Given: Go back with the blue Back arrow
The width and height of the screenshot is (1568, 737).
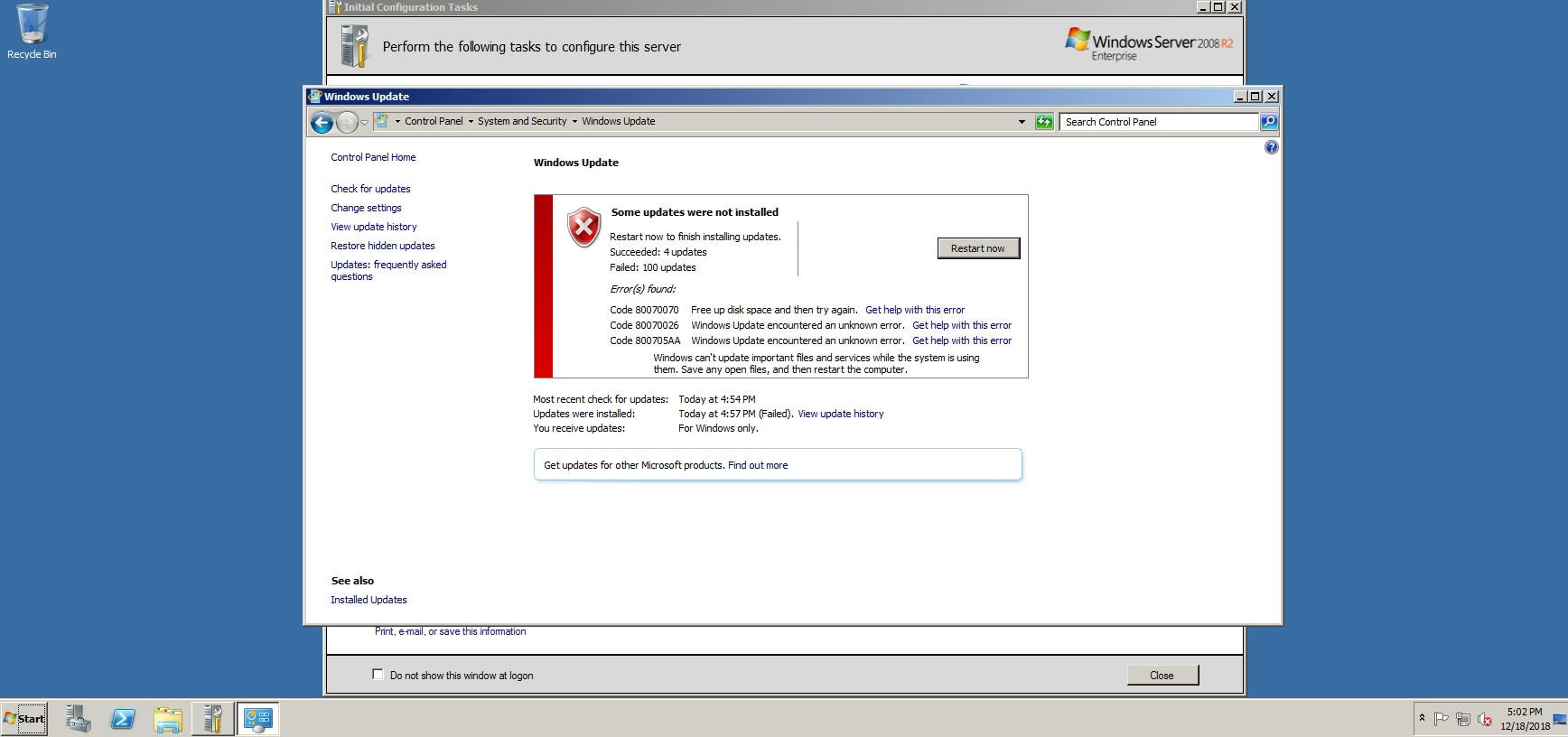Looking at the screenshot, I should click(322, 122).
